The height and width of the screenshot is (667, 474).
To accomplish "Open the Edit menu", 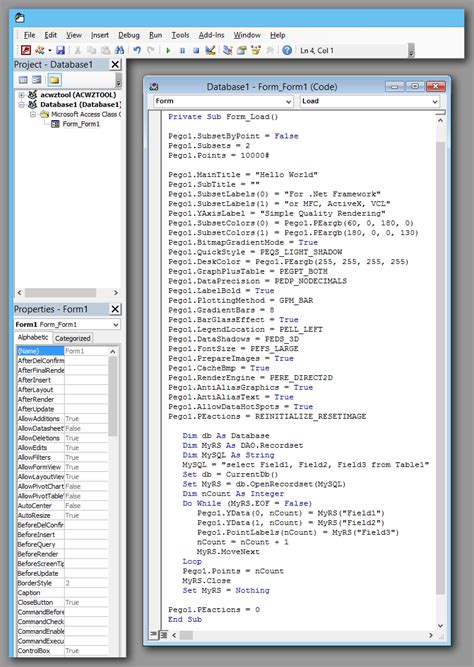I will coord(51,35).
